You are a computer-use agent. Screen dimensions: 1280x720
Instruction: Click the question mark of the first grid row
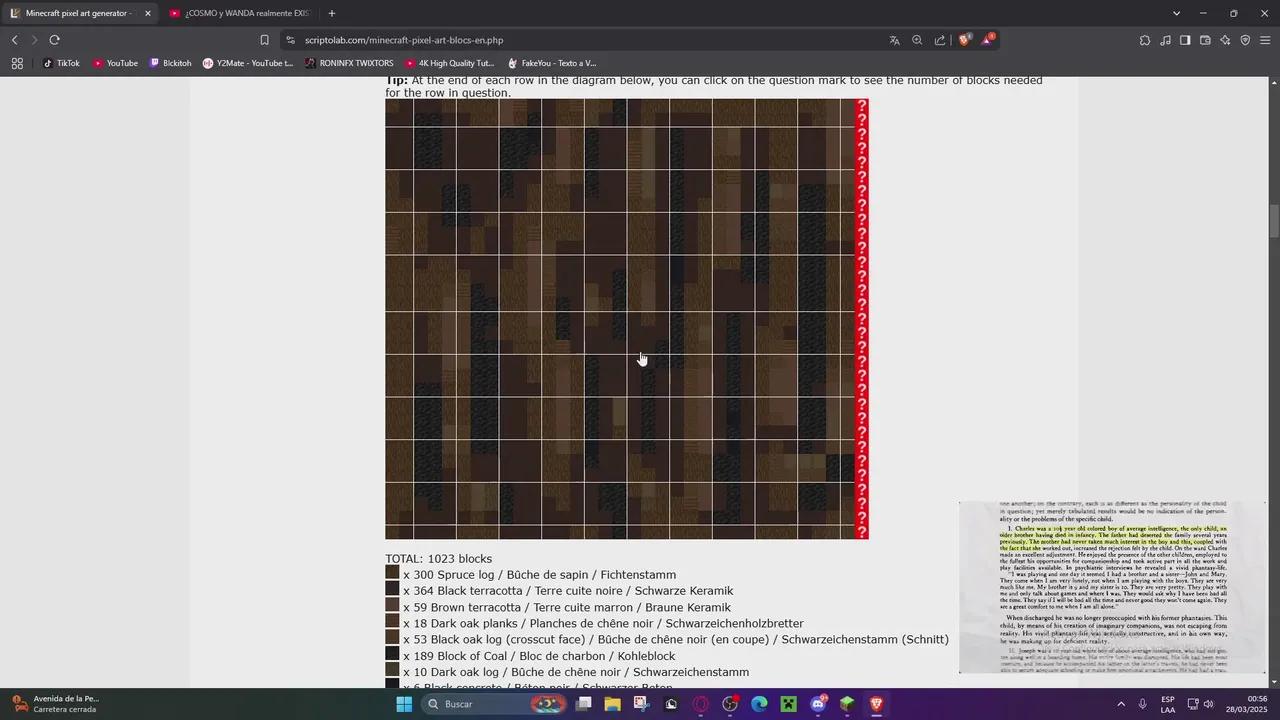(x=862, y=105)
